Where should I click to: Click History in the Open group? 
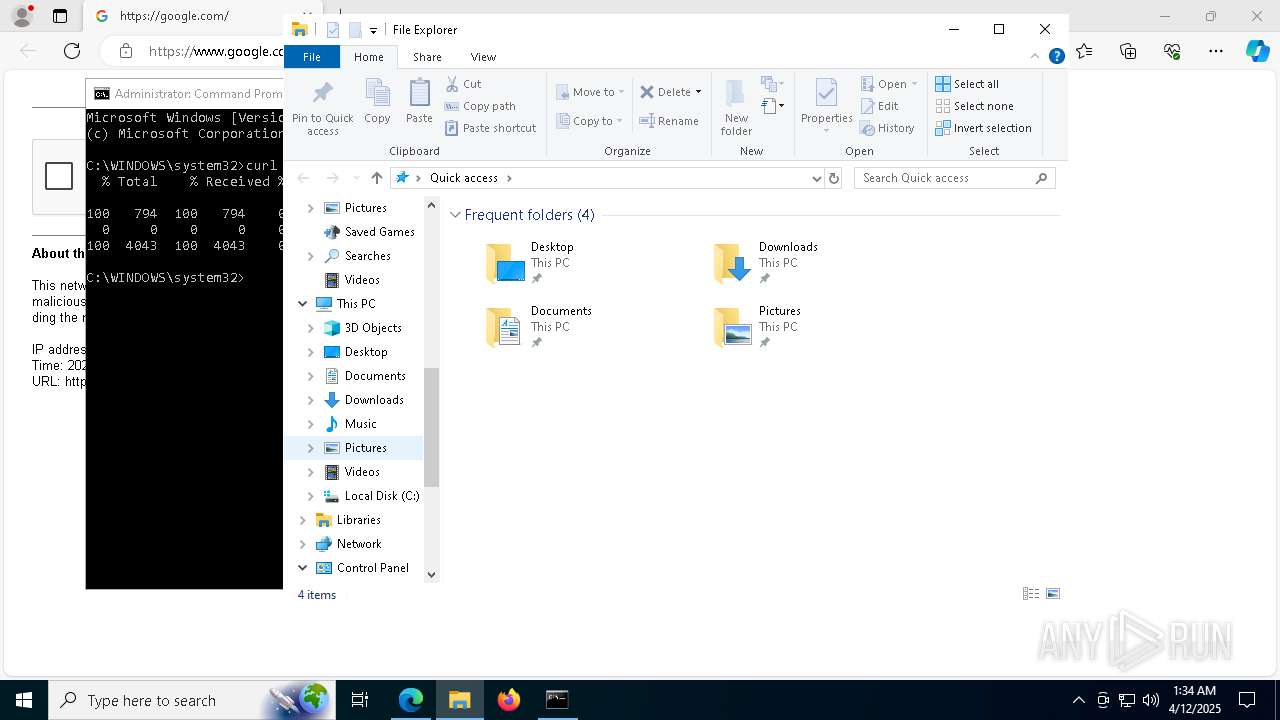click(888, 128)
